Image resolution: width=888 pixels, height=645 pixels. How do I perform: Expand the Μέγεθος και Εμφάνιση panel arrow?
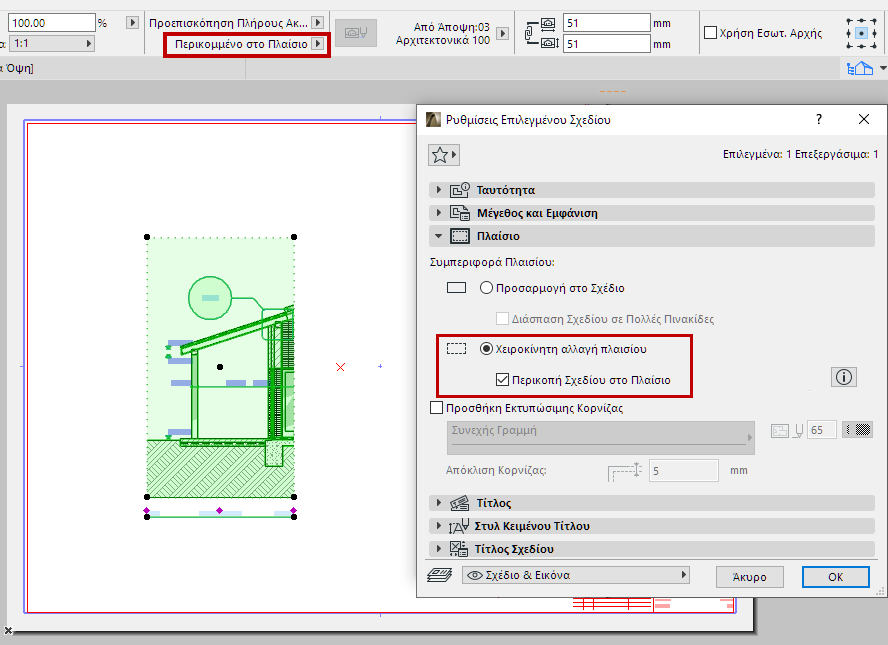[x=439, y=213]
